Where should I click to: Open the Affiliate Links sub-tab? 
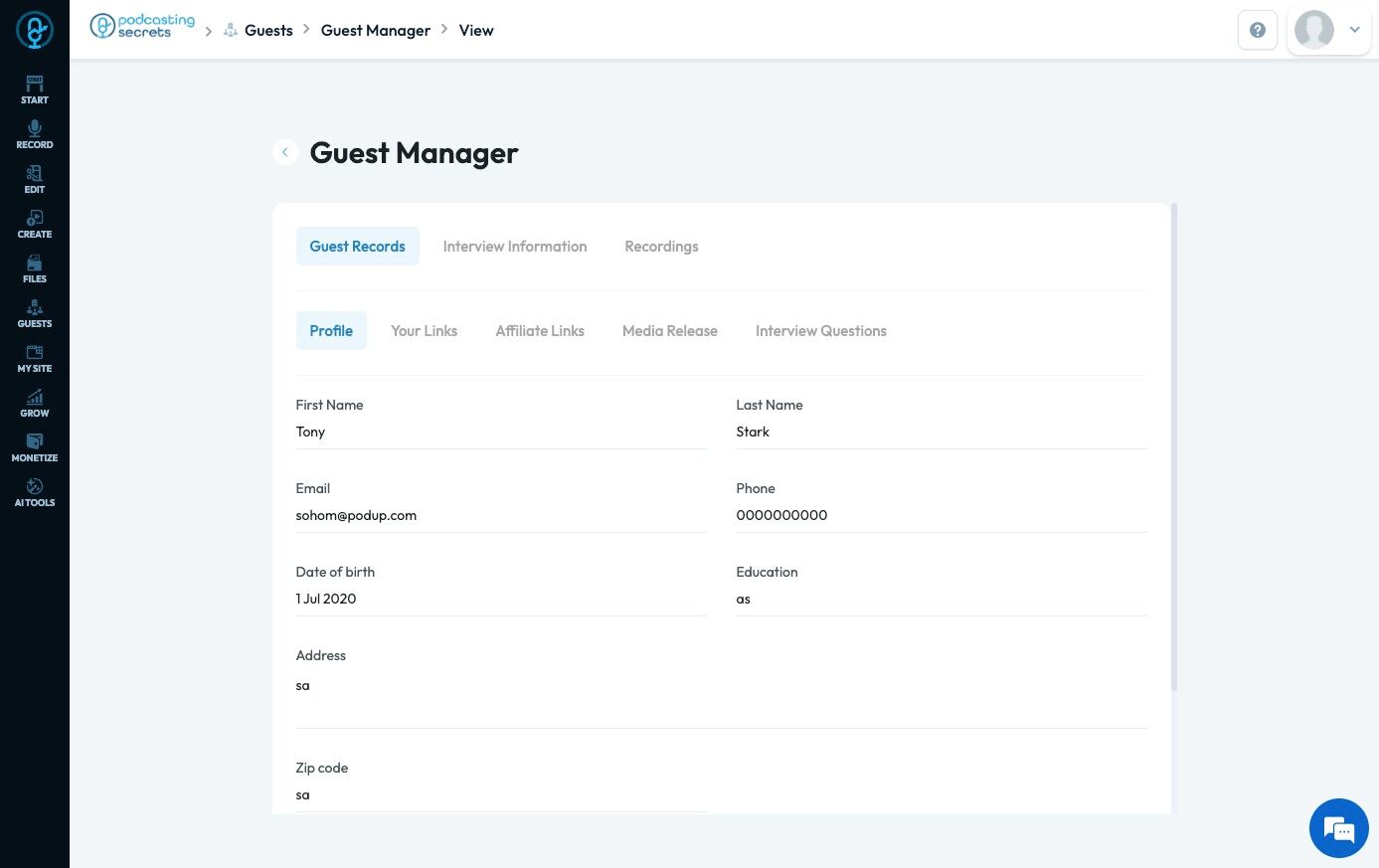click(x=540, y=331)
